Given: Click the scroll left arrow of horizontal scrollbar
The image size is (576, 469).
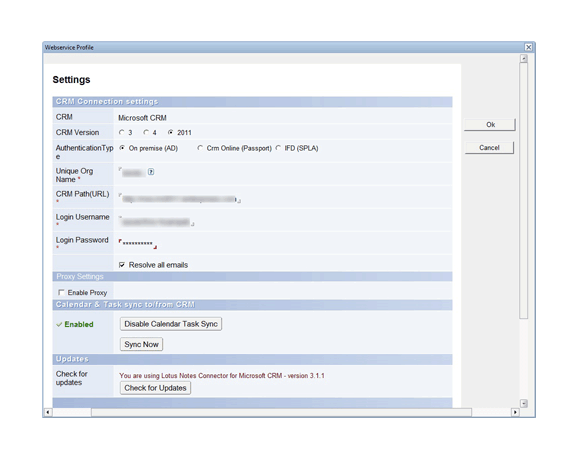Looking at the screenshot, I should [x=48, y=412].
